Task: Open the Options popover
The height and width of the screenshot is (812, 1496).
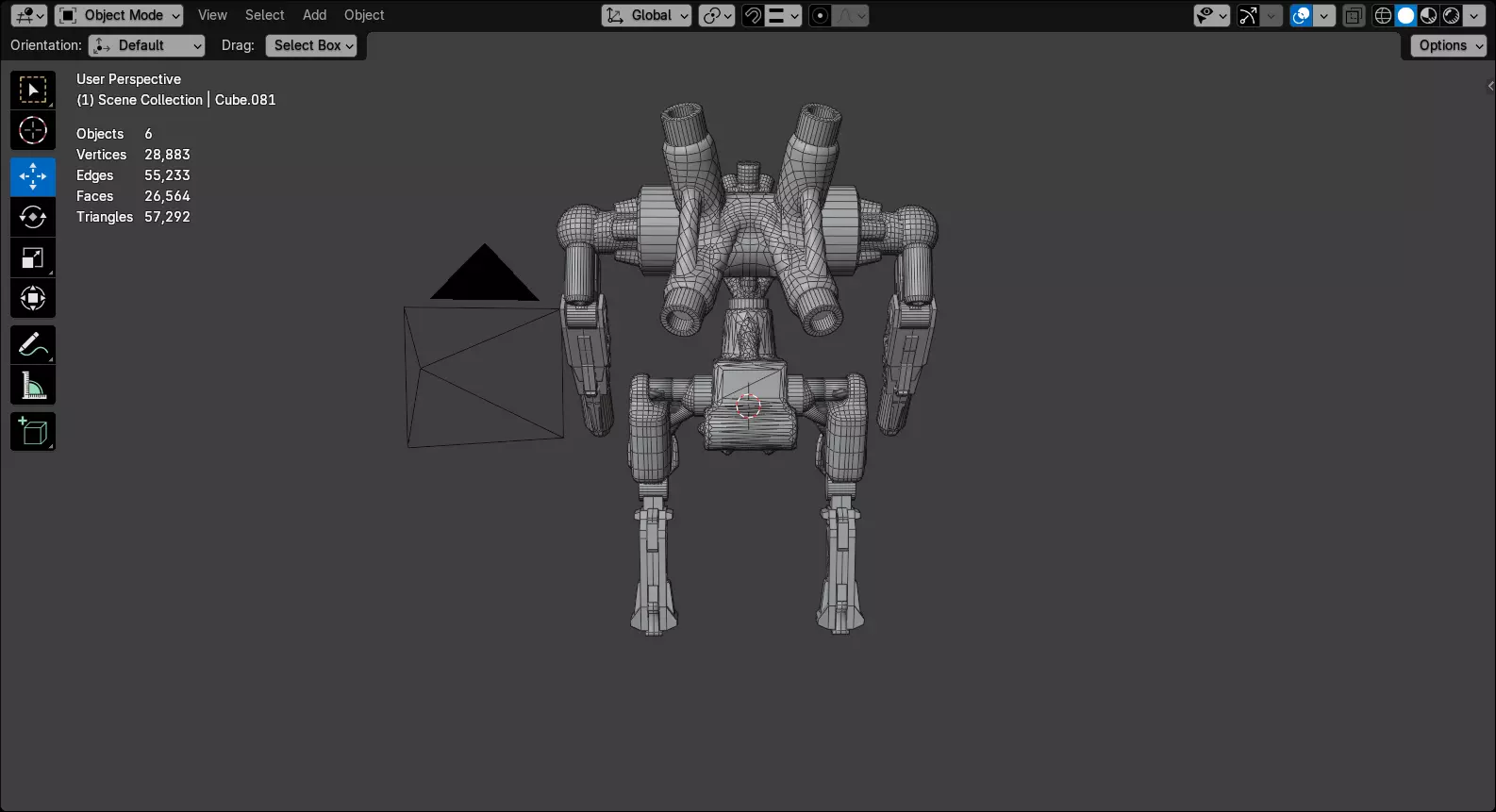Action: tap(1449, 45)
